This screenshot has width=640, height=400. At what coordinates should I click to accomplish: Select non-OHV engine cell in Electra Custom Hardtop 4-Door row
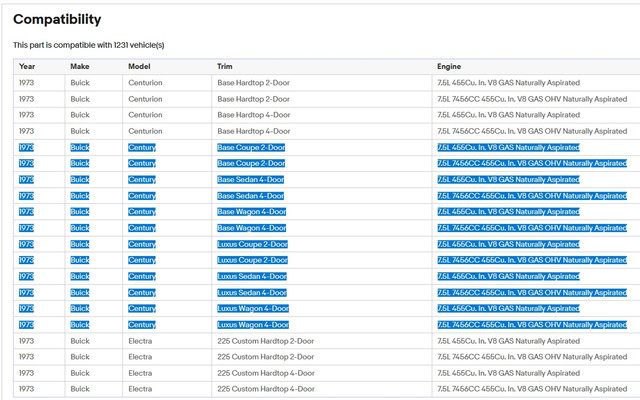click(x=509, y=373)
